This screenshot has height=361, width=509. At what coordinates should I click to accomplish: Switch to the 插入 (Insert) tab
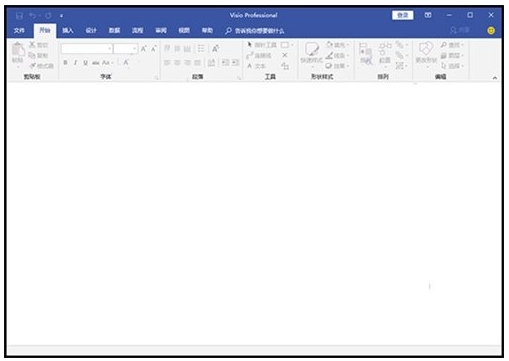(68, 31)
